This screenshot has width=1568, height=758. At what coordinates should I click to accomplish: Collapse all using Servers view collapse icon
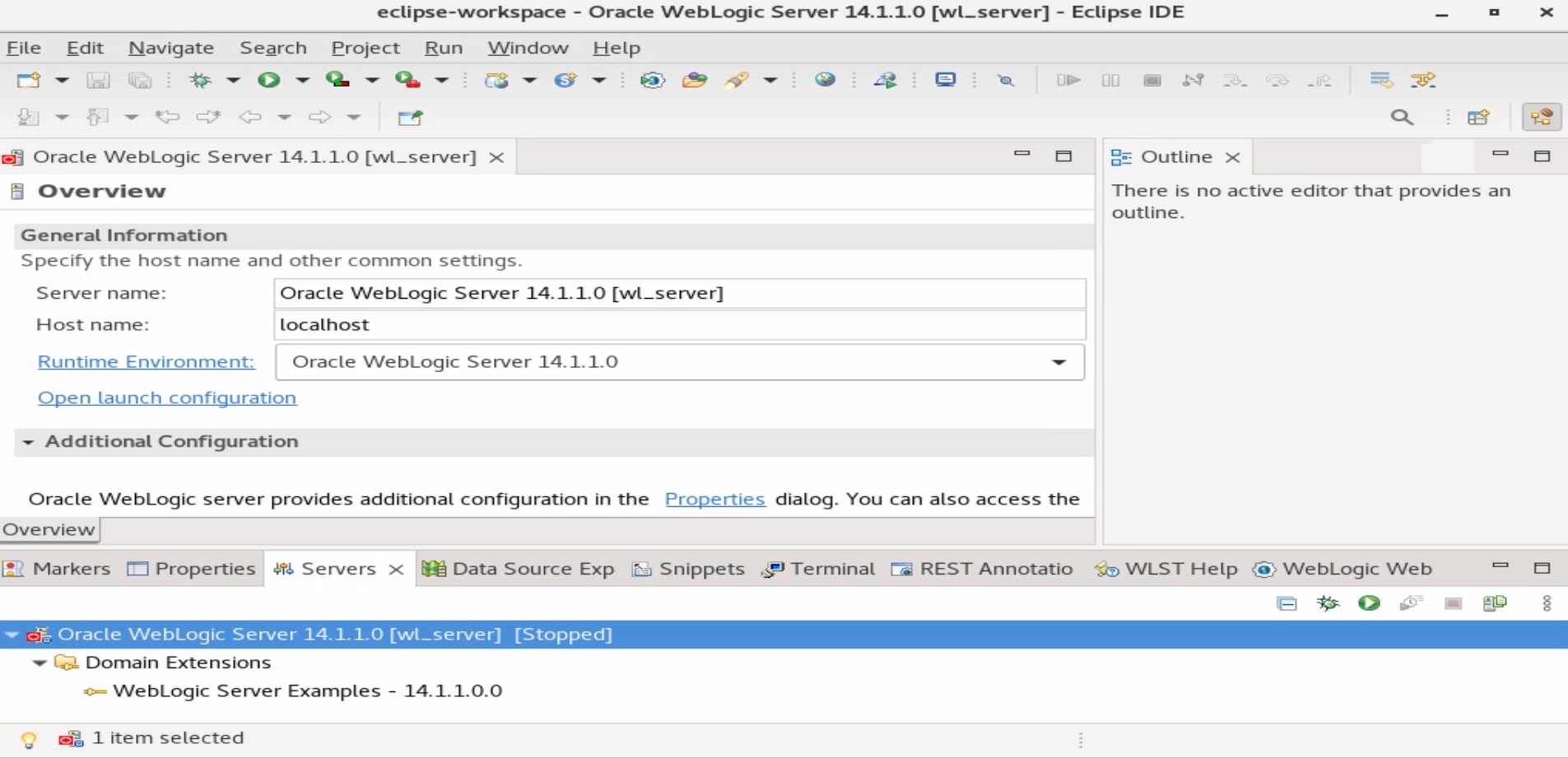click(1287, 603)
